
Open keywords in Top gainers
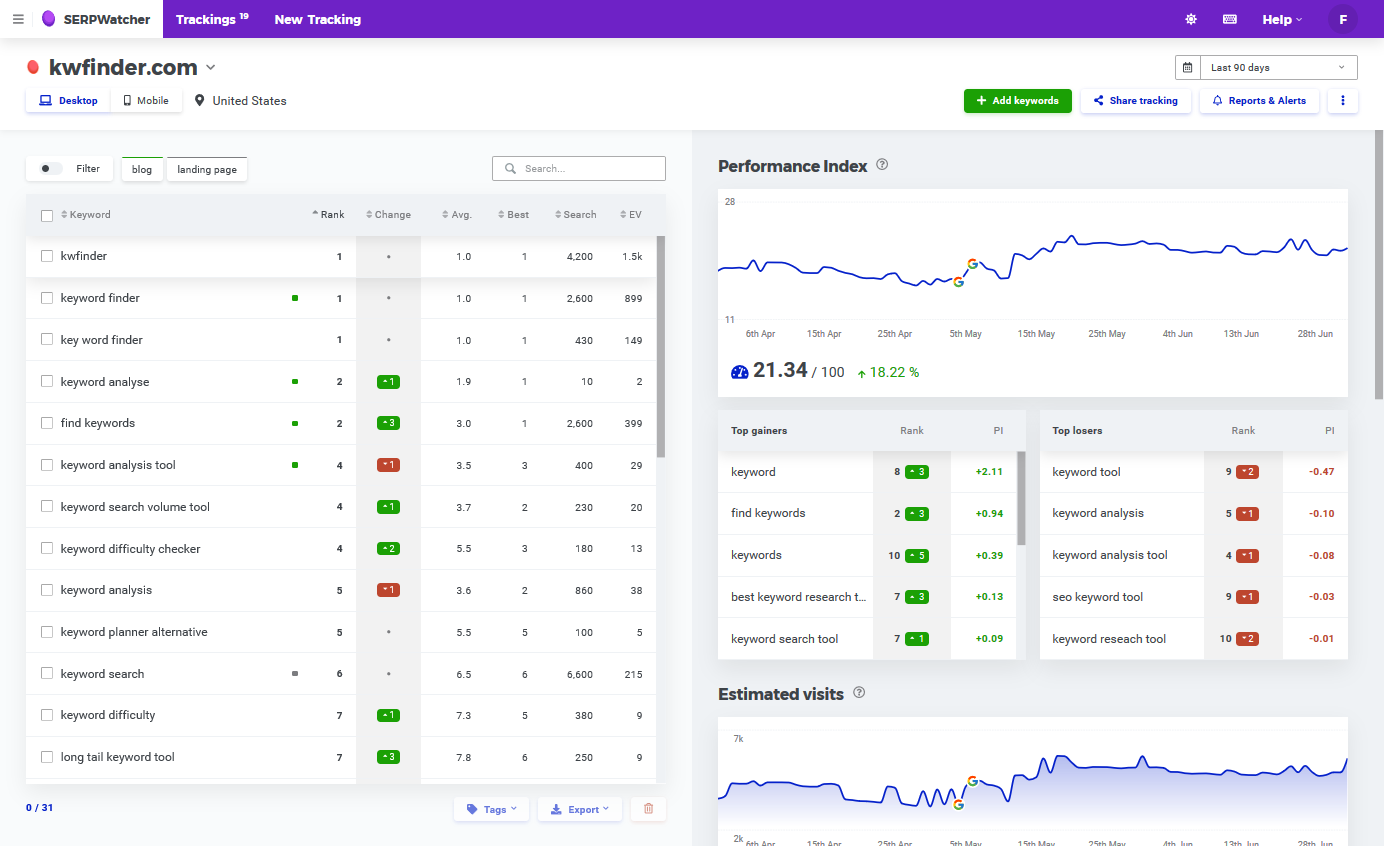point(756,555)
